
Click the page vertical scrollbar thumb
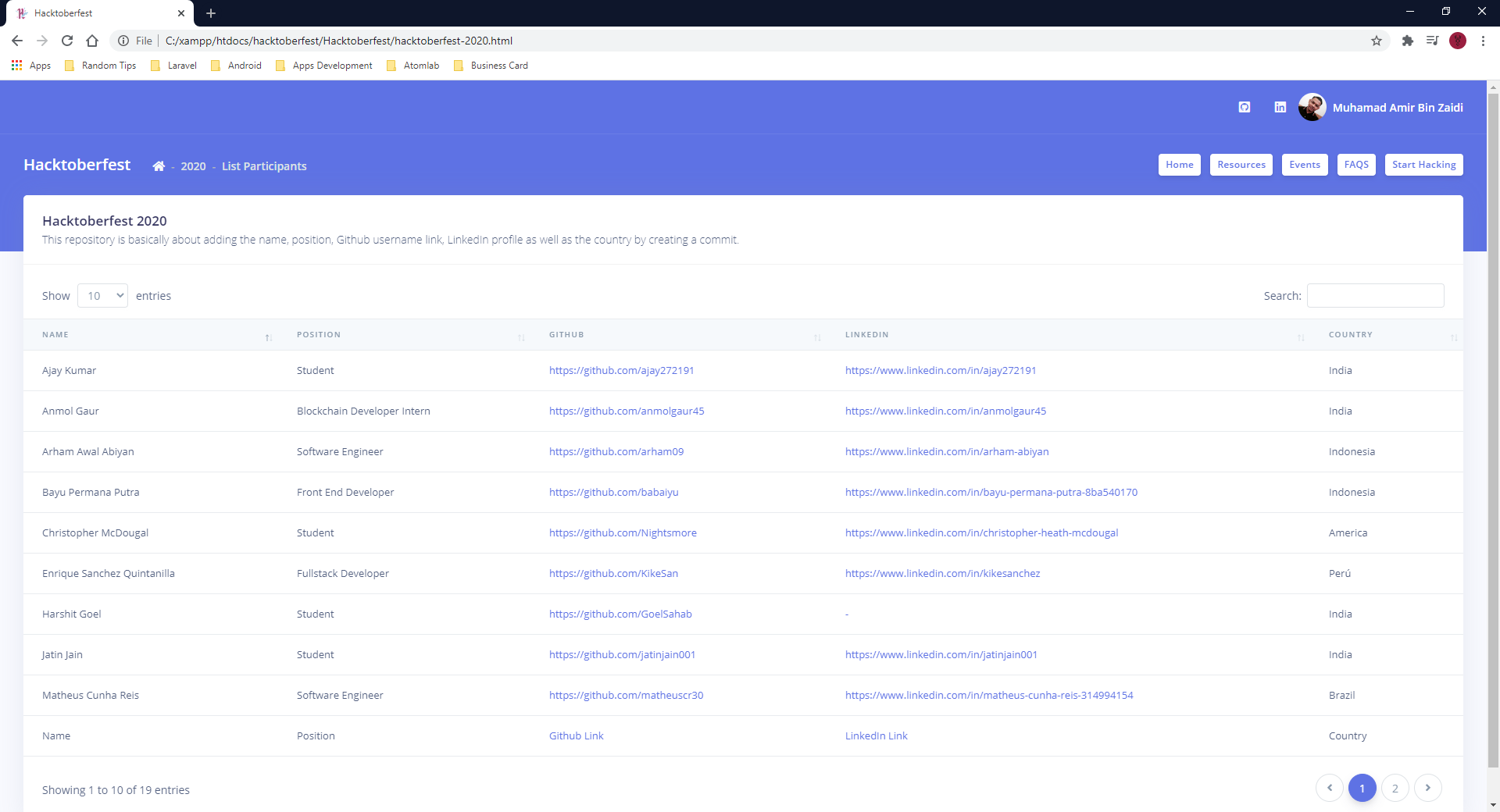tap(1493, 429)
